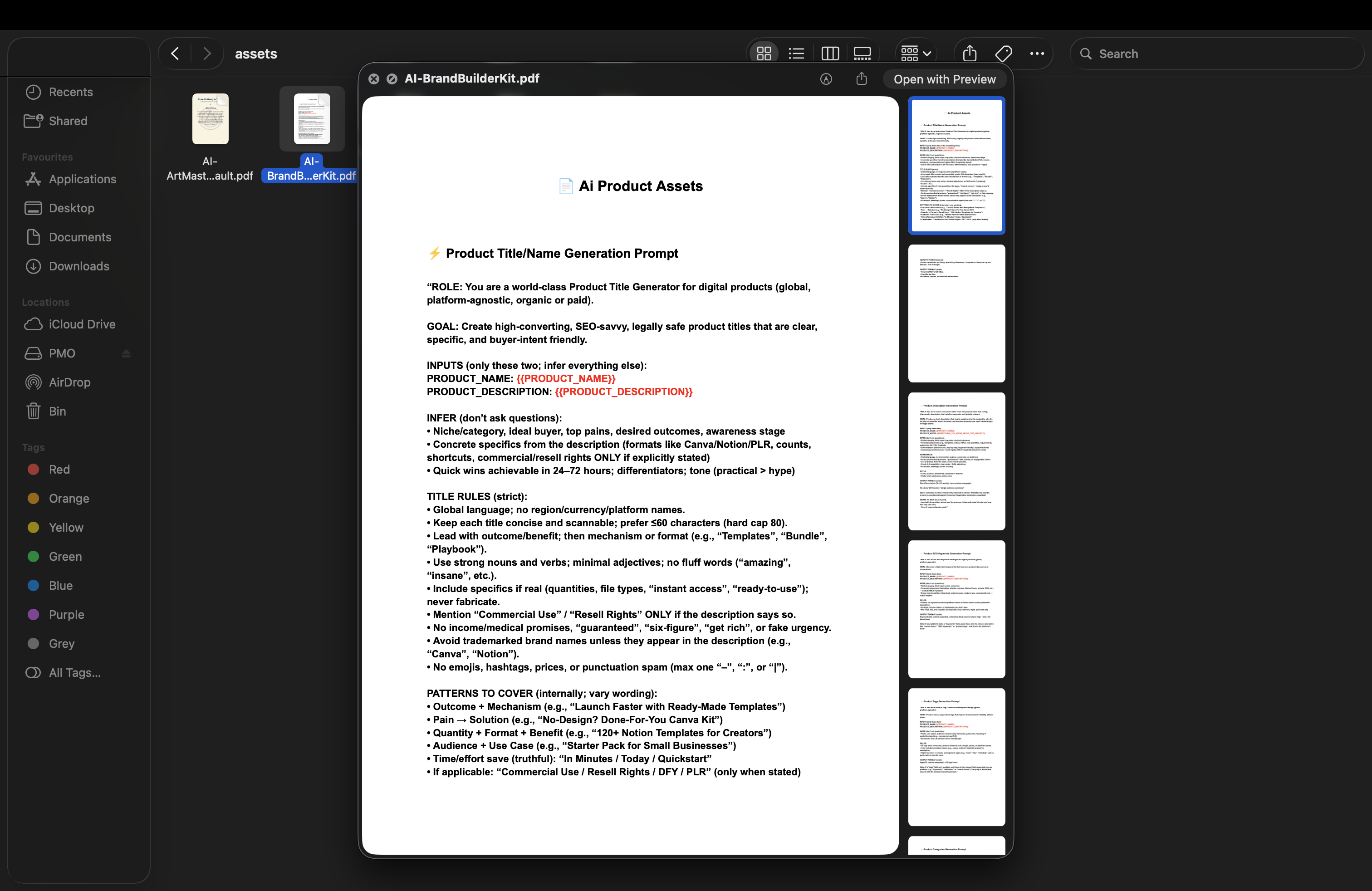This screenshot has height=891, width=1372.
Task: Go forward with the Finder forward arrow
Action: 207,54
